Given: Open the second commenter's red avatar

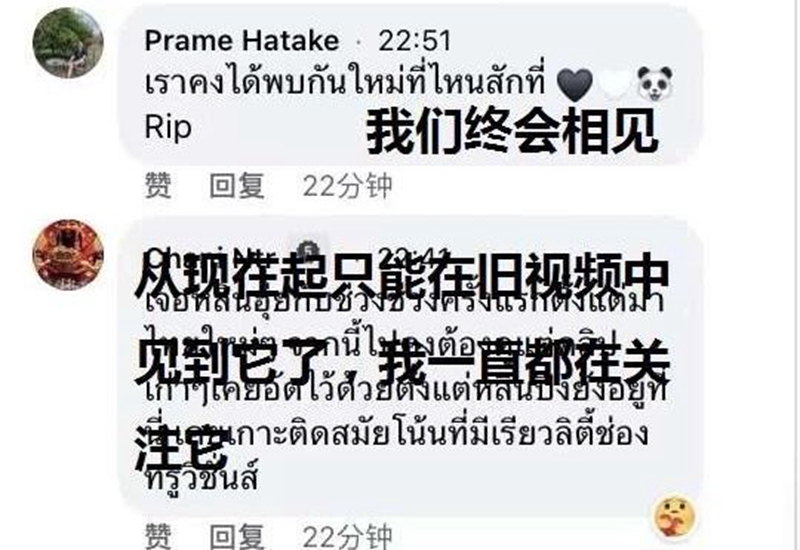Looking at the screenshot, I should (x=68, y=255).
